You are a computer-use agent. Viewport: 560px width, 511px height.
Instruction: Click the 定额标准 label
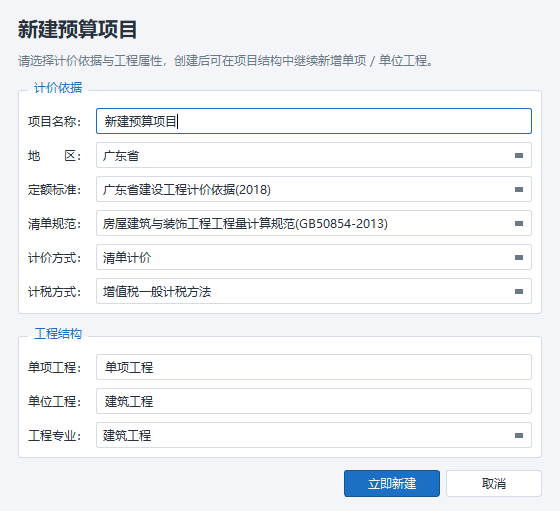(x=55, y=190)
